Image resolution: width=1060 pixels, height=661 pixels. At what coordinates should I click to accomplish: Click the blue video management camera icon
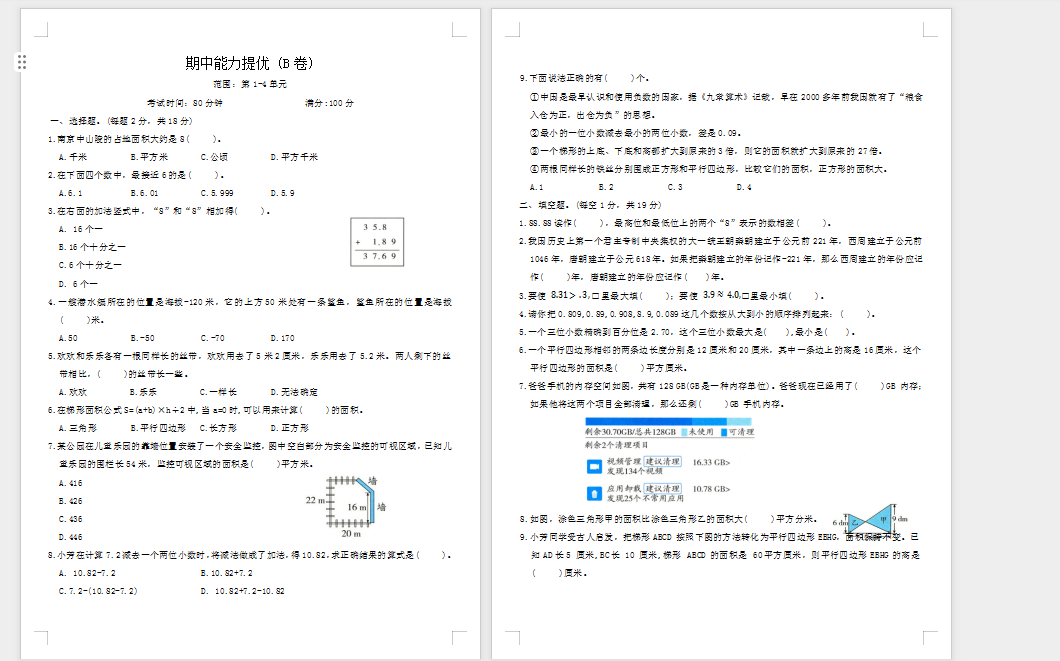[593, 466]
